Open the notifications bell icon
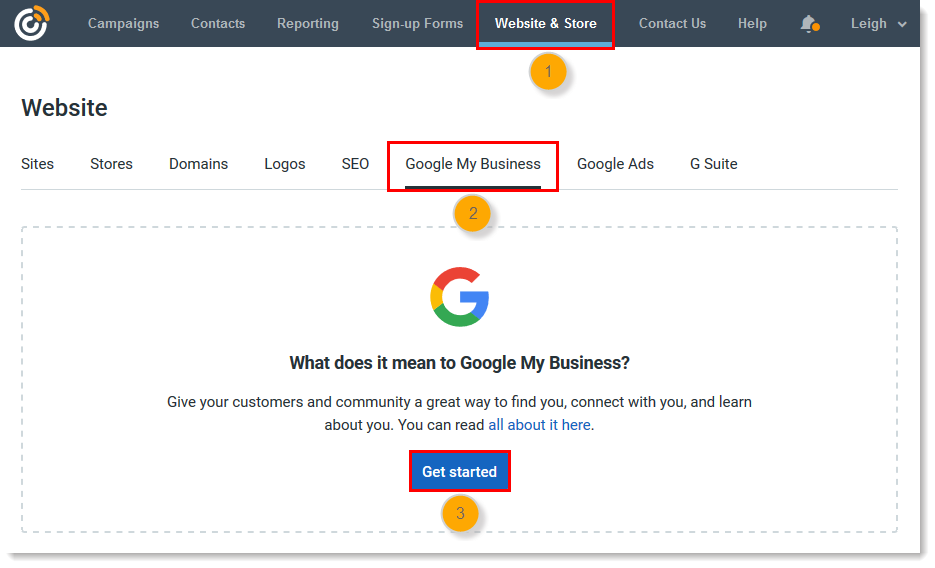 click(x=809, y=24)
